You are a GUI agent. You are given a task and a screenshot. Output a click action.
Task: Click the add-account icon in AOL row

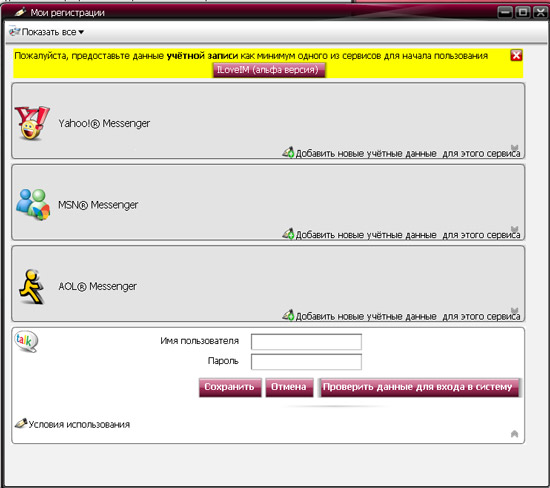point(288,315)
